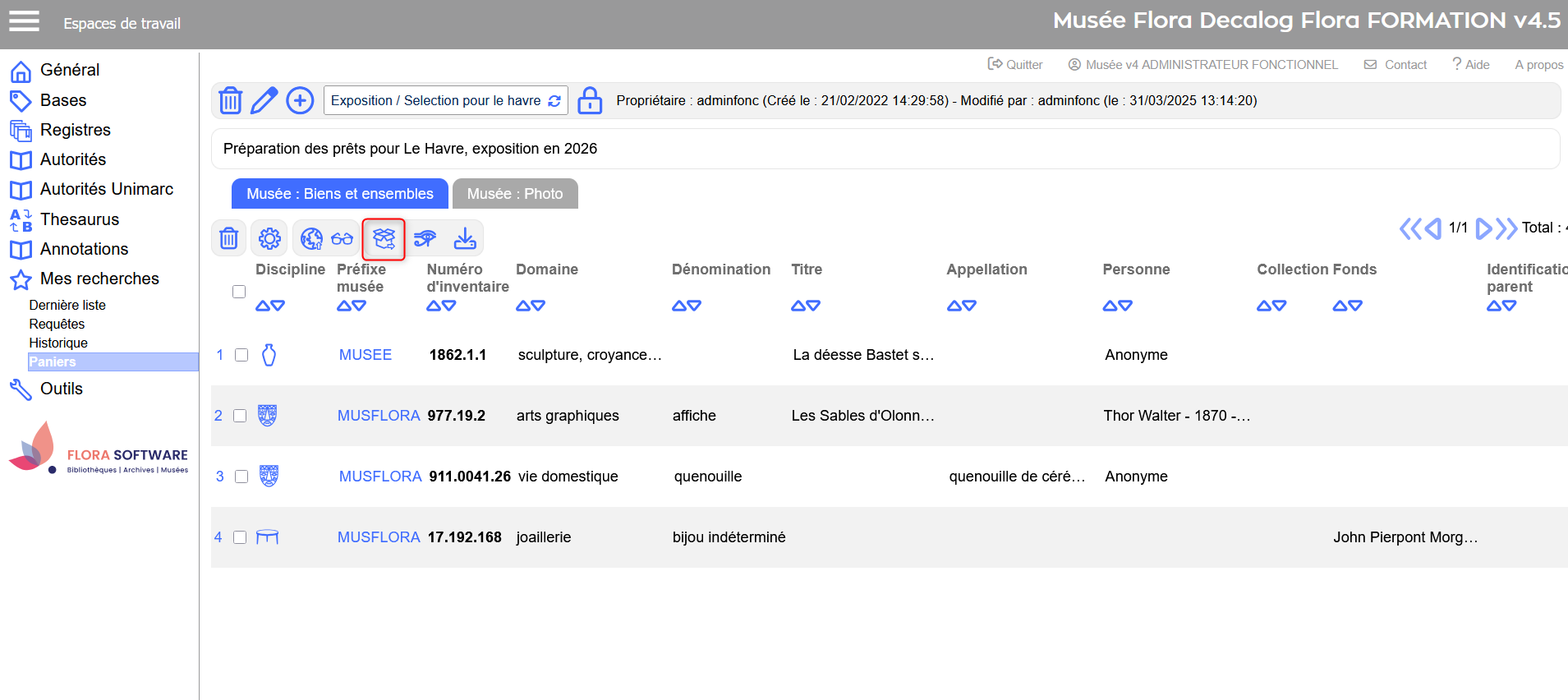Open the MUSFLORA link for 17.192.168
This screenshot has height=700, width=1568.
pos(379,537)
